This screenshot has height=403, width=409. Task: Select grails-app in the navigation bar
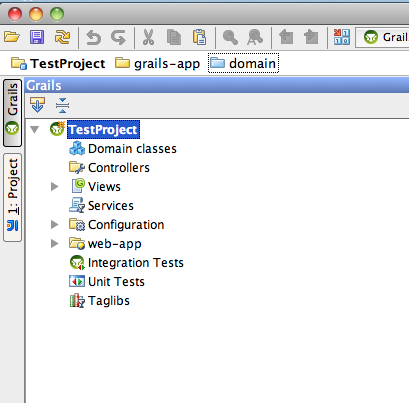(158, 63)
